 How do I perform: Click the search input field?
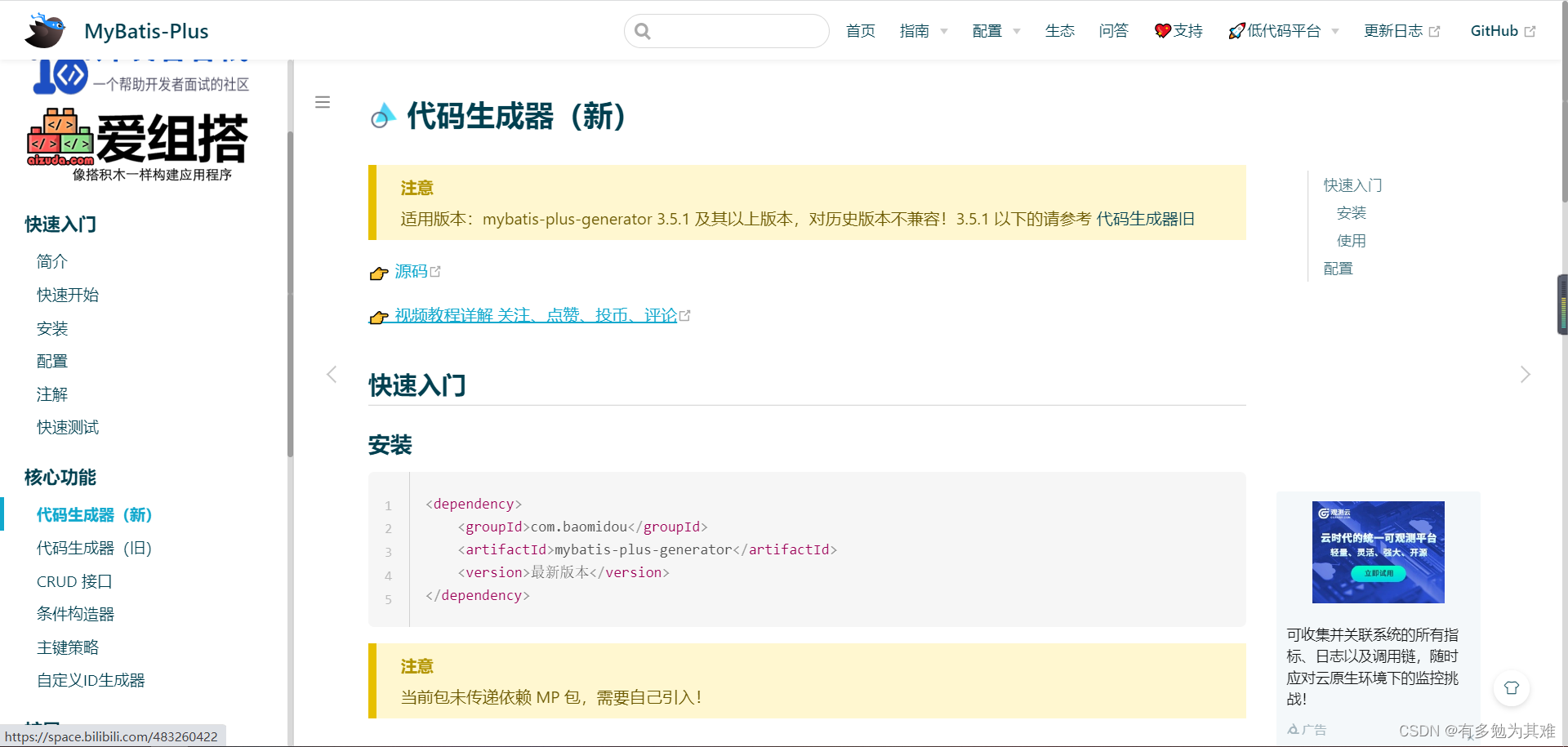click(x=727, y=31)
